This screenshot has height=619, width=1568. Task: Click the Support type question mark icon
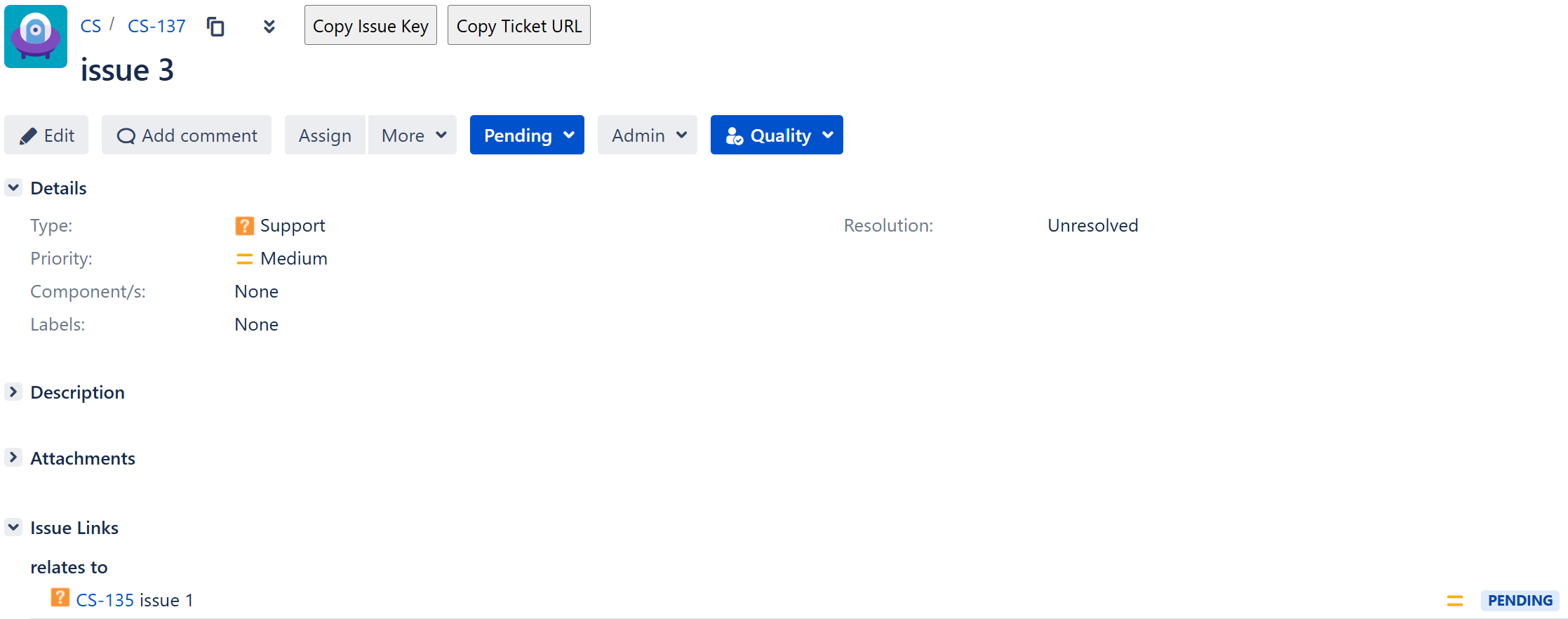pos(244,226)
